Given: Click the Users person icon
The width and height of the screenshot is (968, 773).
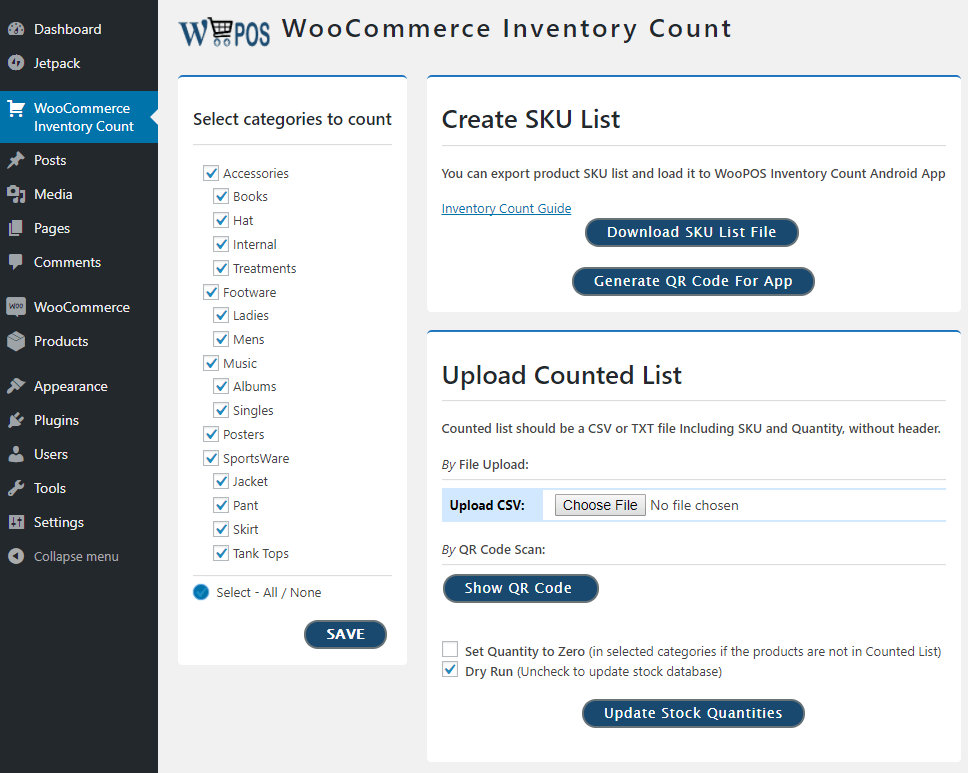Looking at the screenshot, I should (x=16, y=454).
